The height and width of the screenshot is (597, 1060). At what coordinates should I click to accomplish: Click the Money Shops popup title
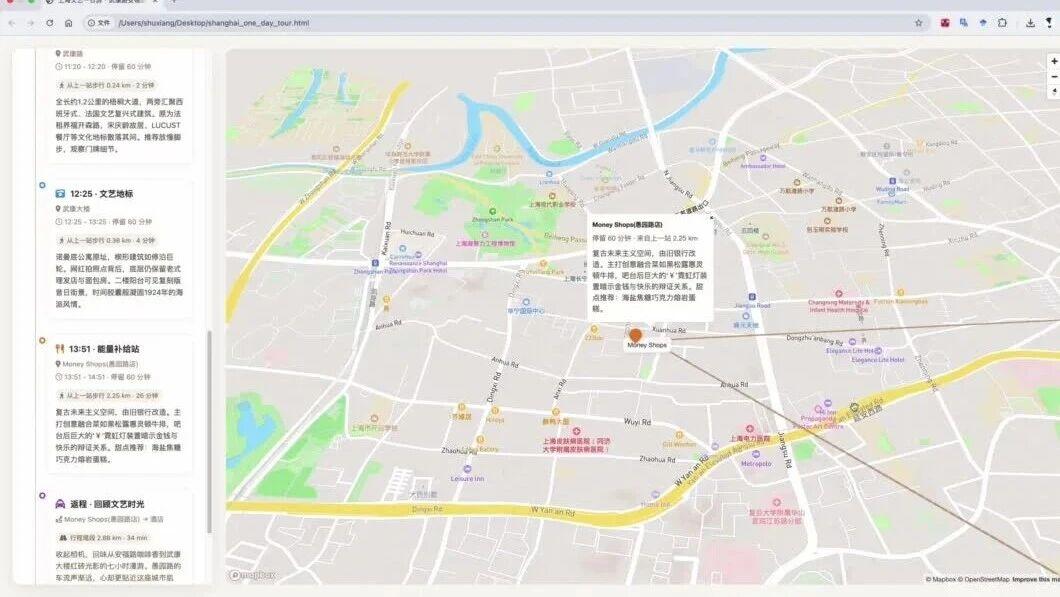[x=627, y=224]
